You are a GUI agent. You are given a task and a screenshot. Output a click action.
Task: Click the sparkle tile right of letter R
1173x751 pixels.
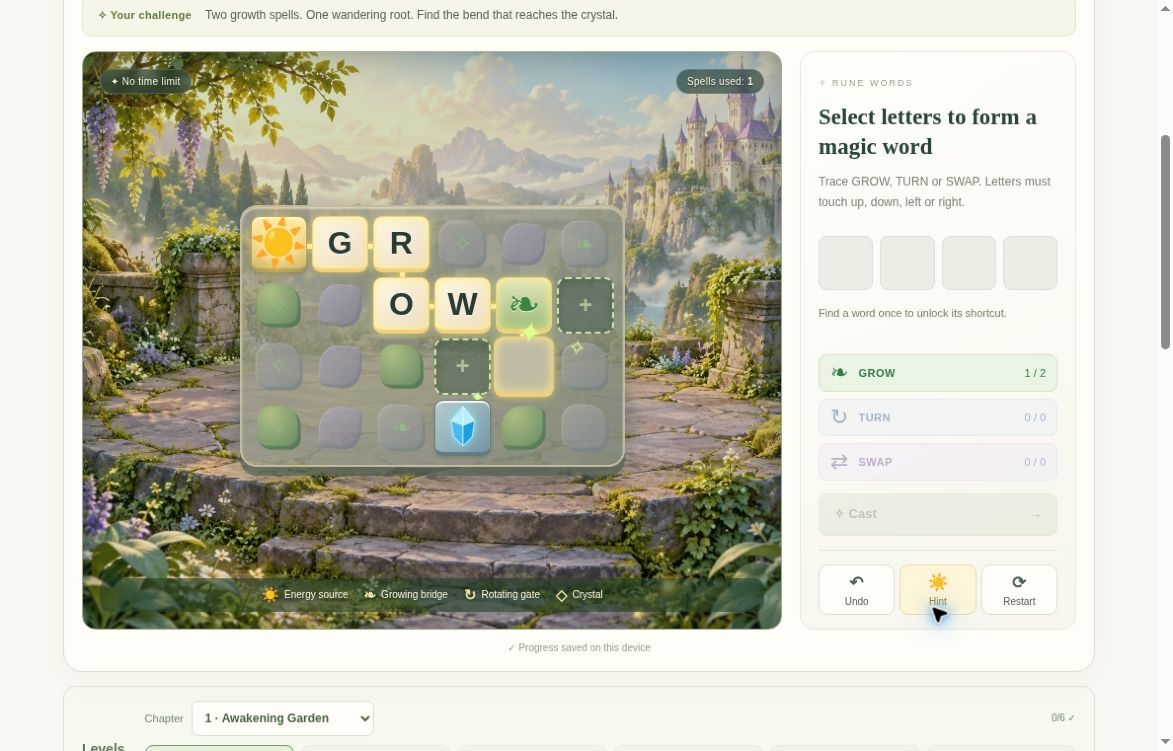tap(462, 244)
